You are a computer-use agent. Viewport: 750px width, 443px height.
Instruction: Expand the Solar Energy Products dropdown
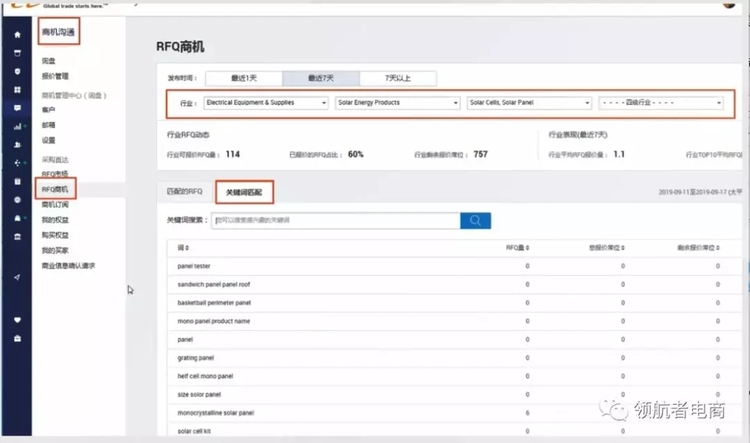click(x=397, y=102)
